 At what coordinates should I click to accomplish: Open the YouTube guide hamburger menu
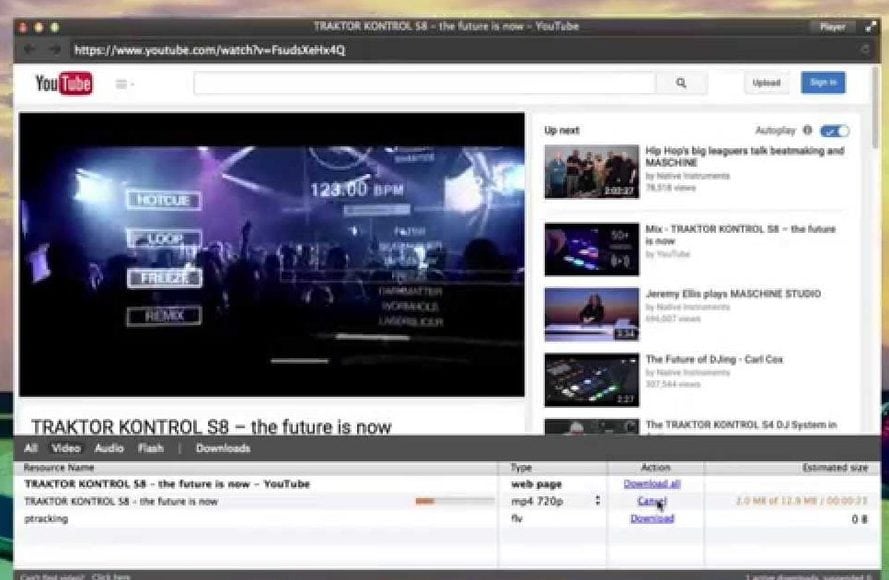point(124,84)
